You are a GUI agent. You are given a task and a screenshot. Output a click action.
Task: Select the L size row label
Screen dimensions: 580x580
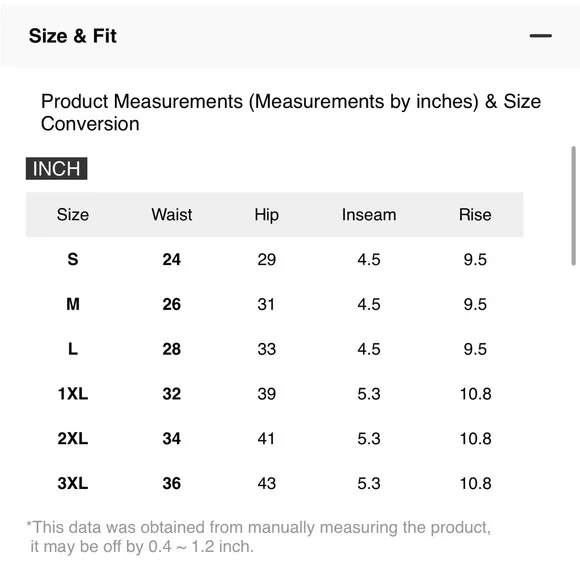(73, 349)
